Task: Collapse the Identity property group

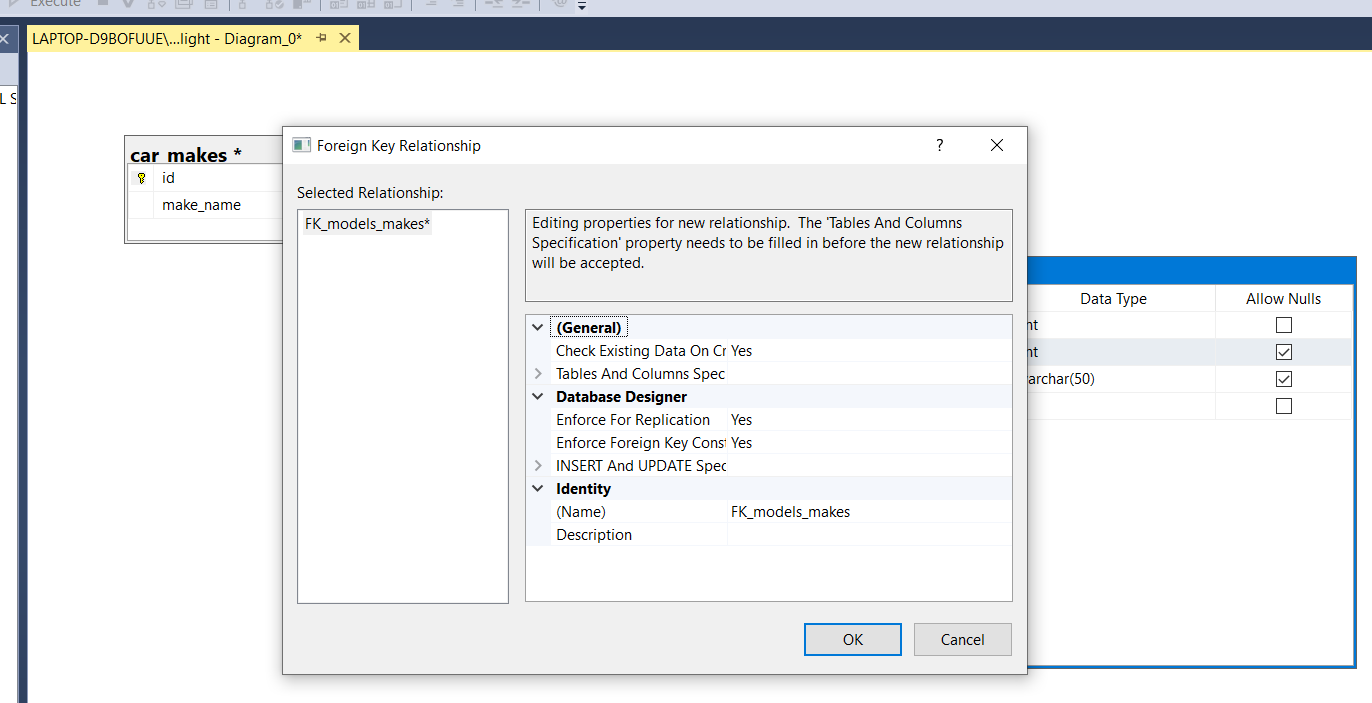Action: click(538, 489)
